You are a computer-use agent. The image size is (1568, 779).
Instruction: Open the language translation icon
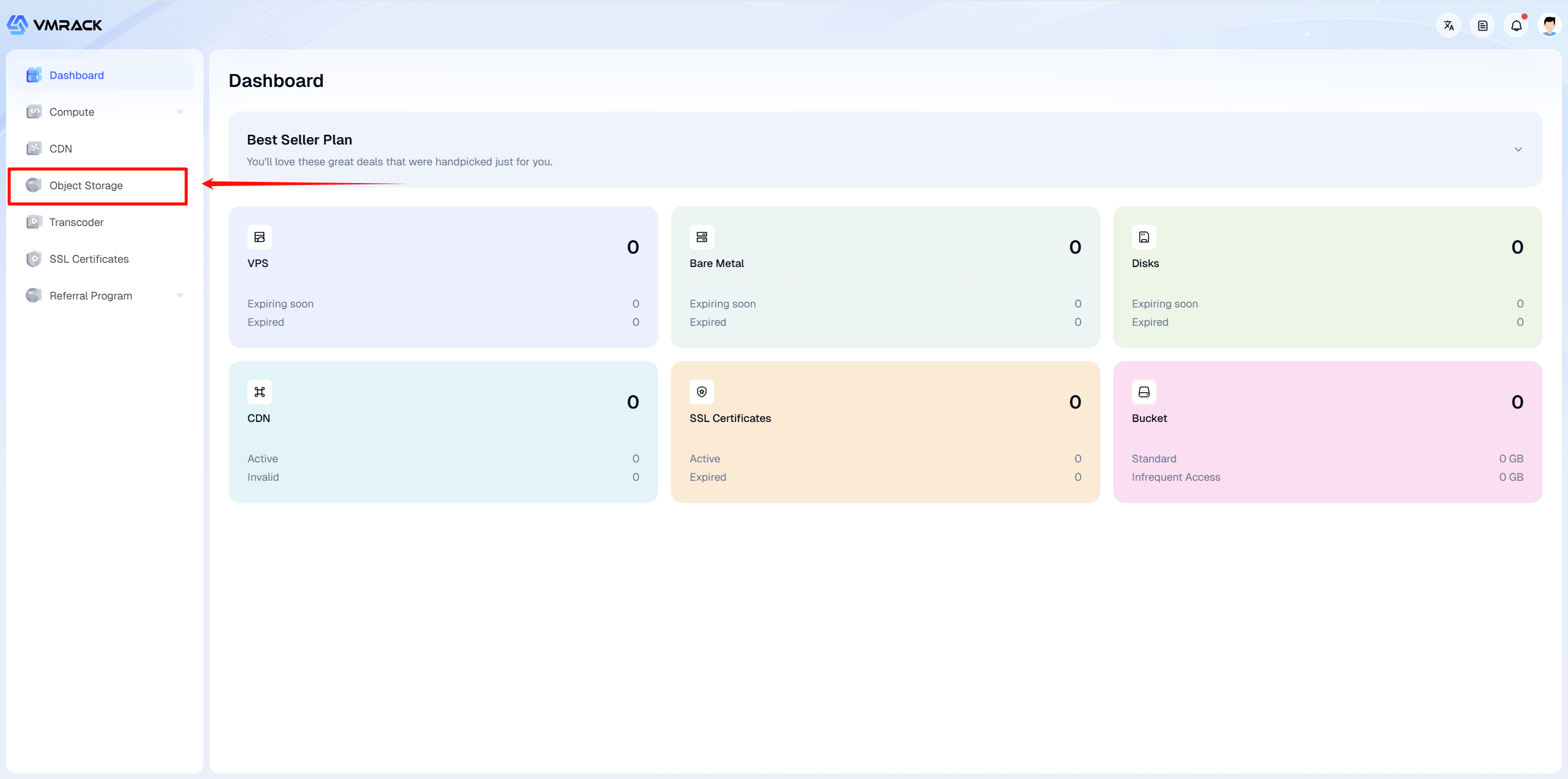pos(1449,26)
